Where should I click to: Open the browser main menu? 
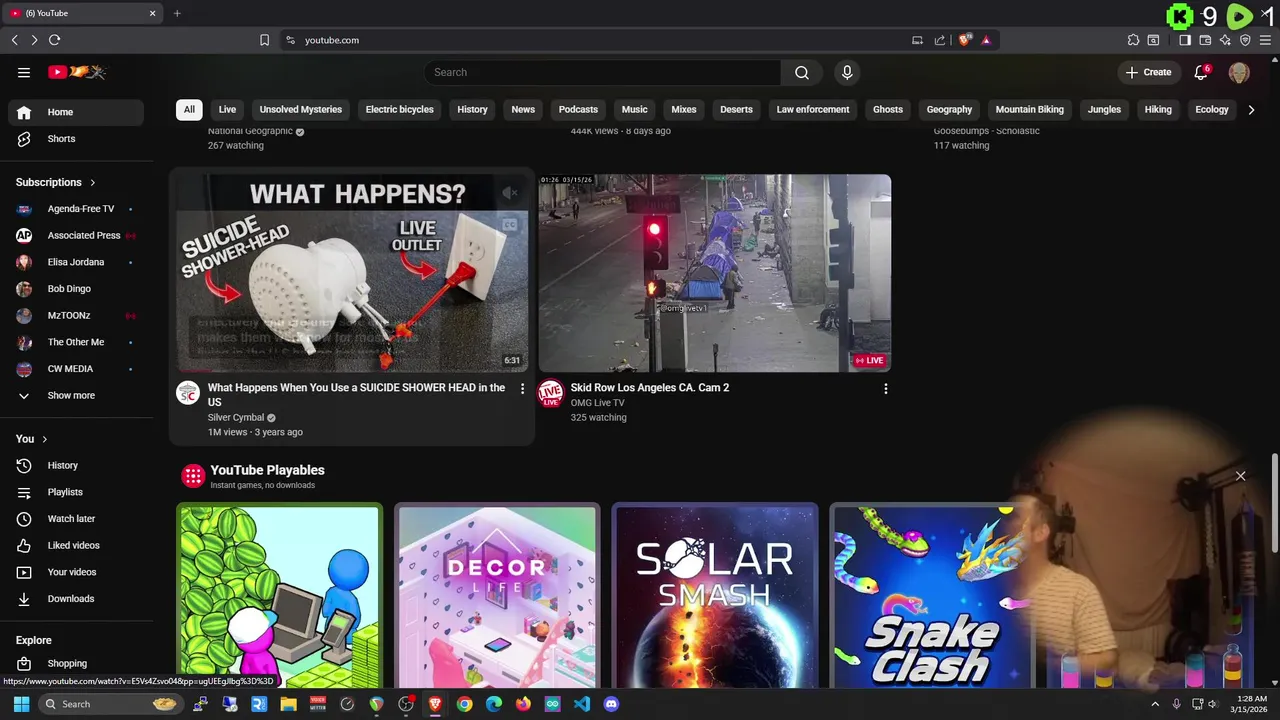coord(1265,40)
